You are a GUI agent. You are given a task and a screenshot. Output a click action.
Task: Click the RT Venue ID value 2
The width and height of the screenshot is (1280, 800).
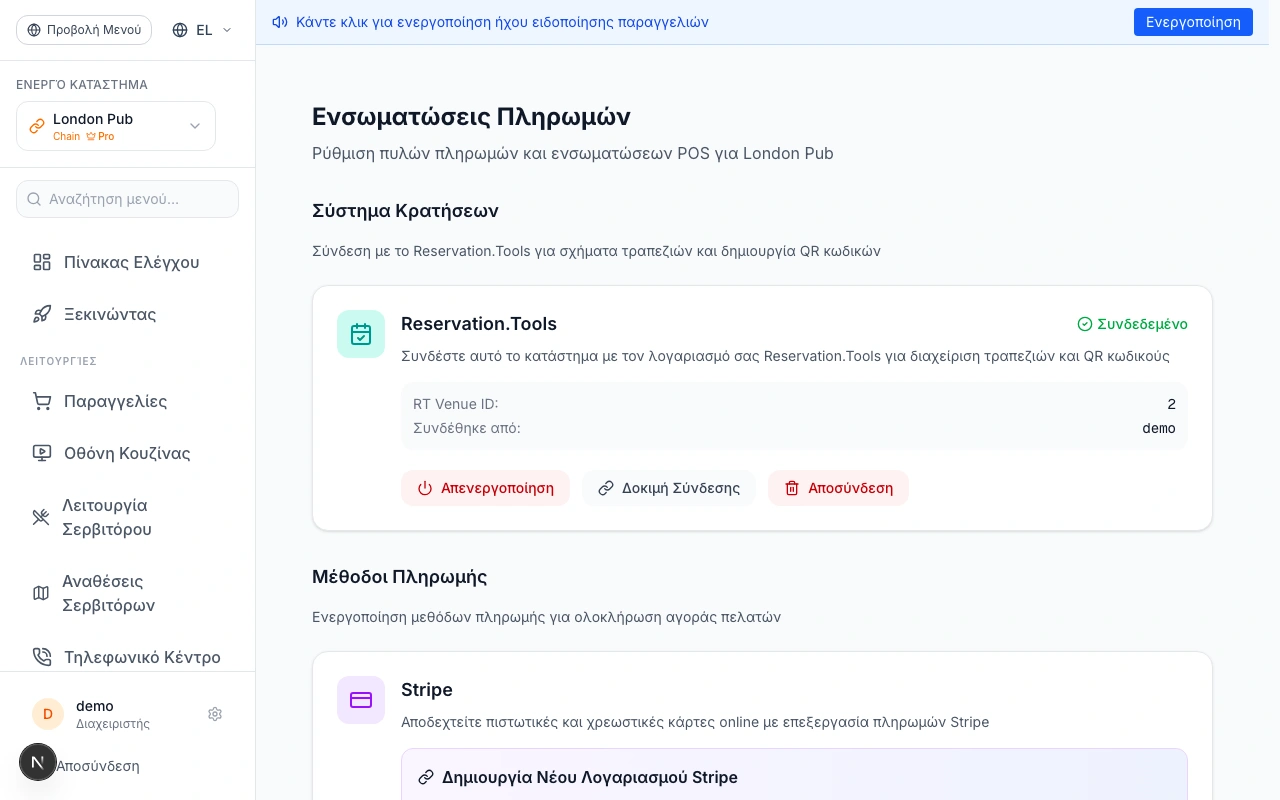coord(1171,404)
